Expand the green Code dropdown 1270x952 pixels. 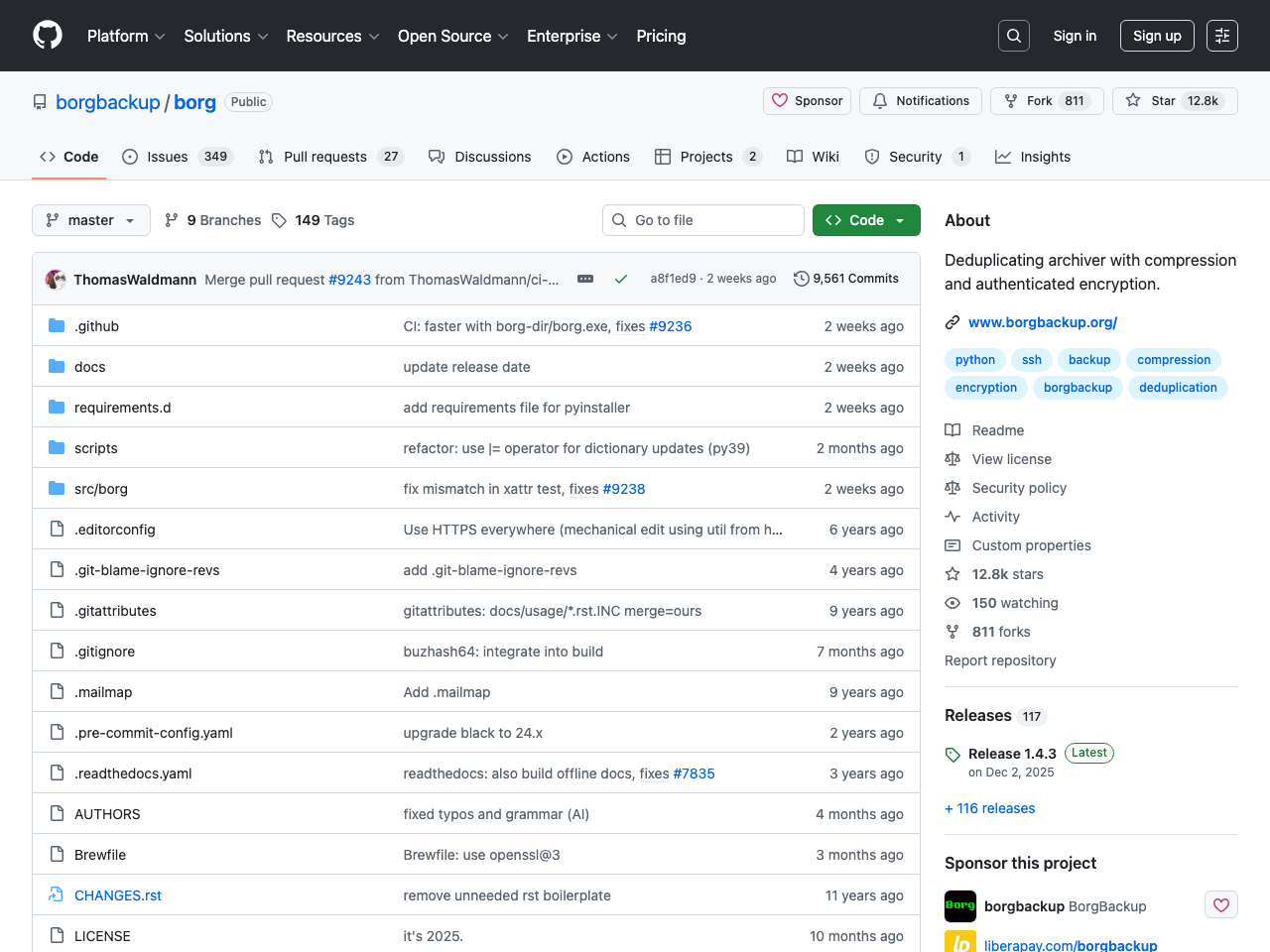pos(866,220)
